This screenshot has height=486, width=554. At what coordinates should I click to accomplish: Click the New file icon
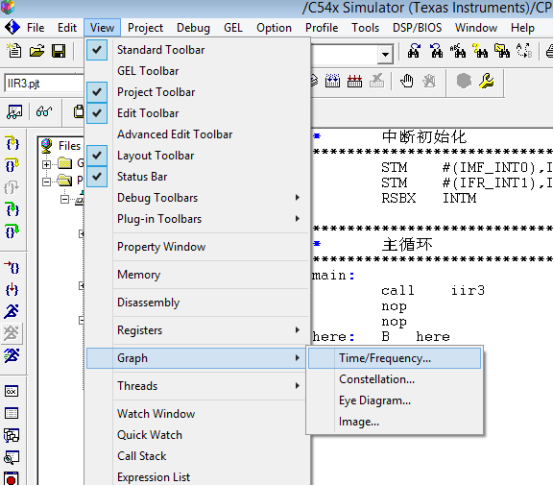tap(14, 51)
